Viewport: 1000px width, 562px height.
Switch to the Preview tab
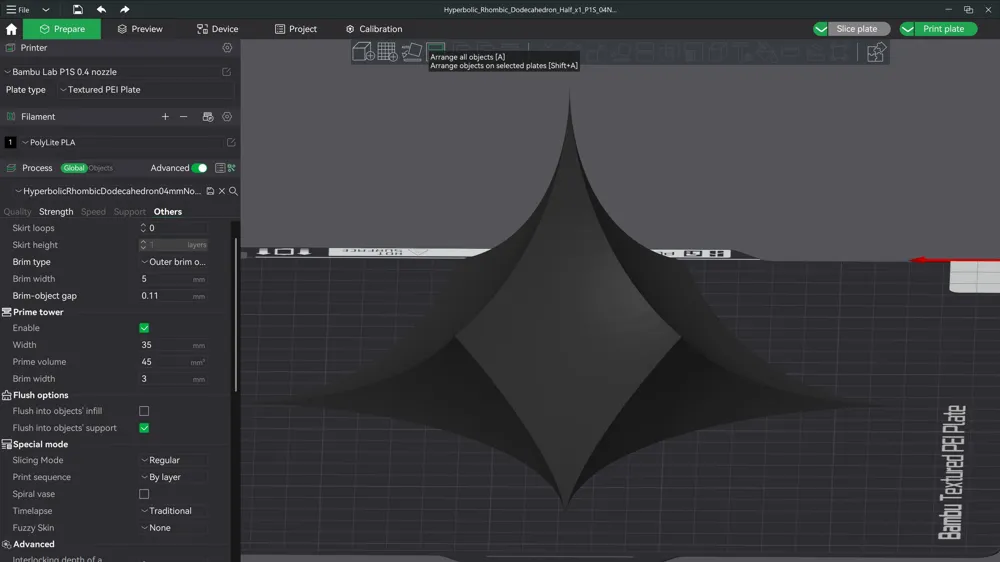(140, 29)
